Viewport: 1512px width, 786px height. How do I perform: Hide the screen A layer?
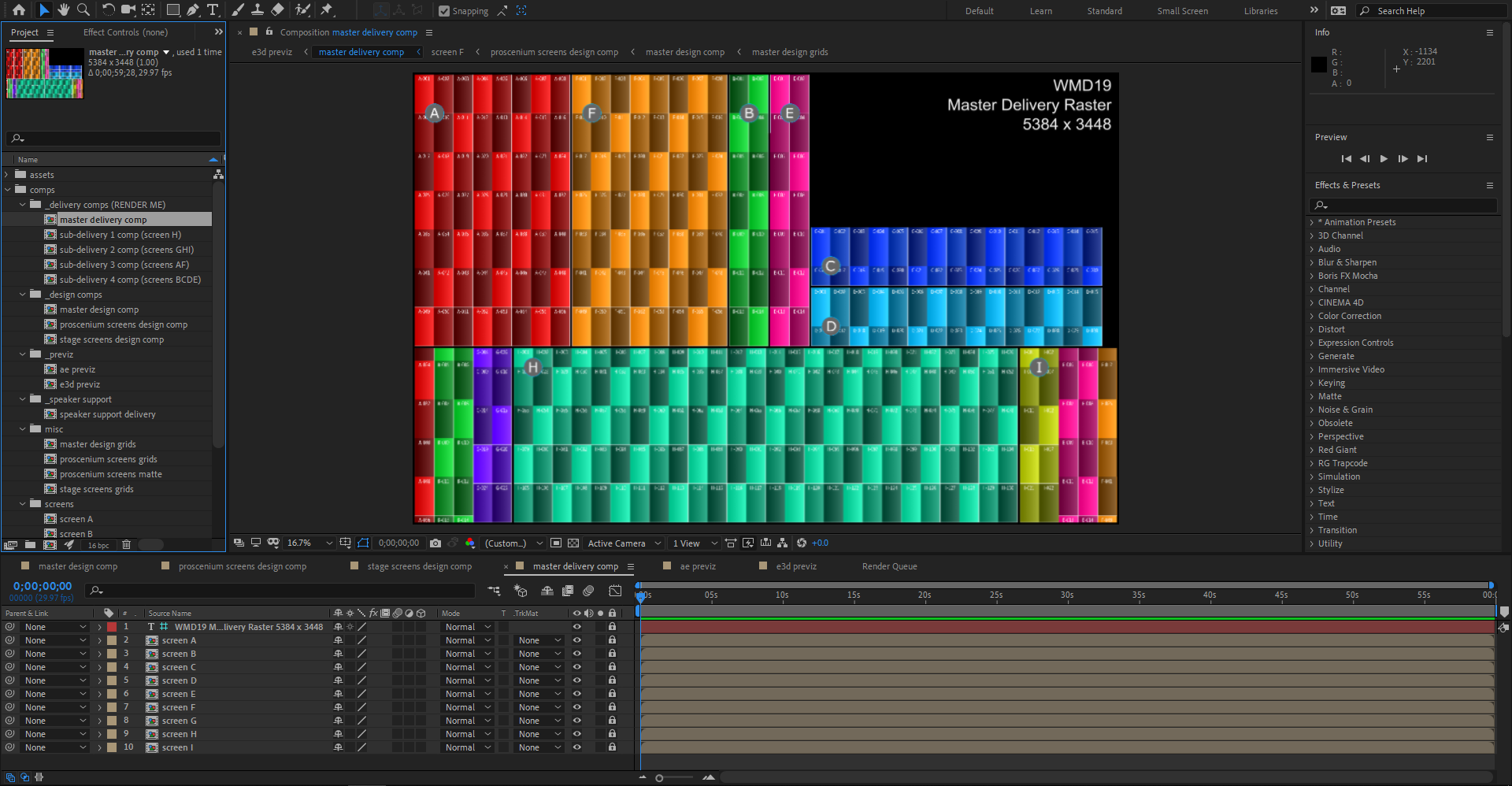coord(576,640)
